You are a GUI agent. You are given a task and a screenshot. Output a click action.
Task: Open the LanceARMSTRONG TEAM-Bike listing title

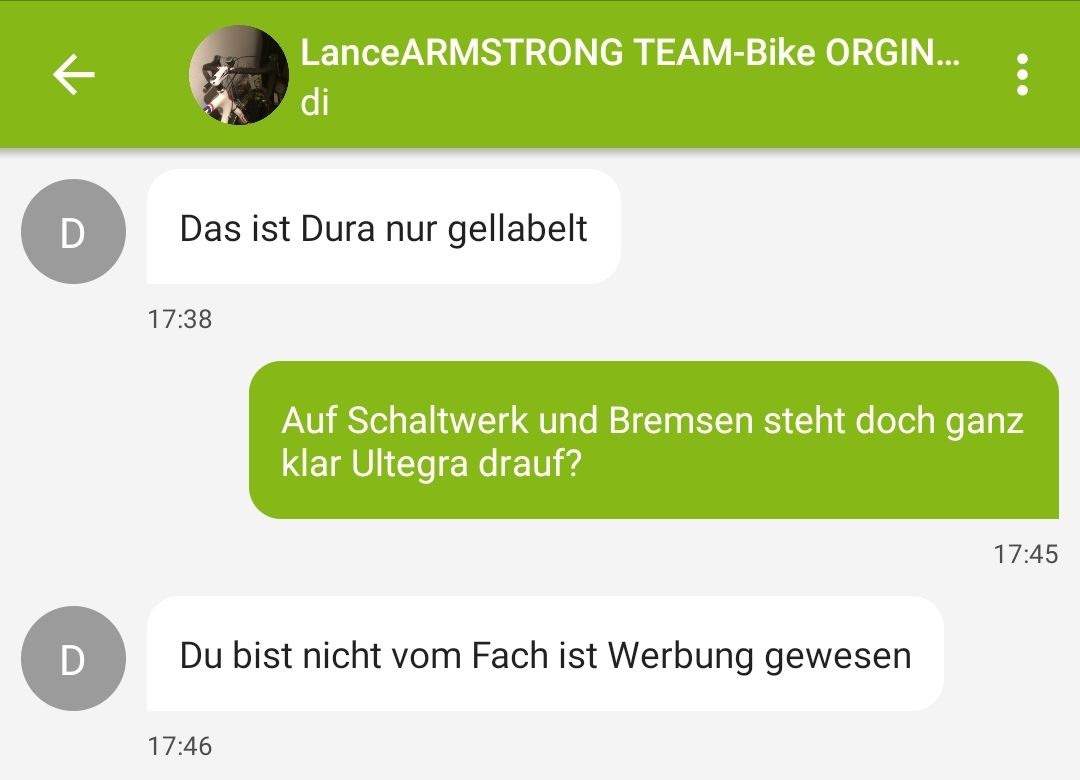(x=630, y=52)
